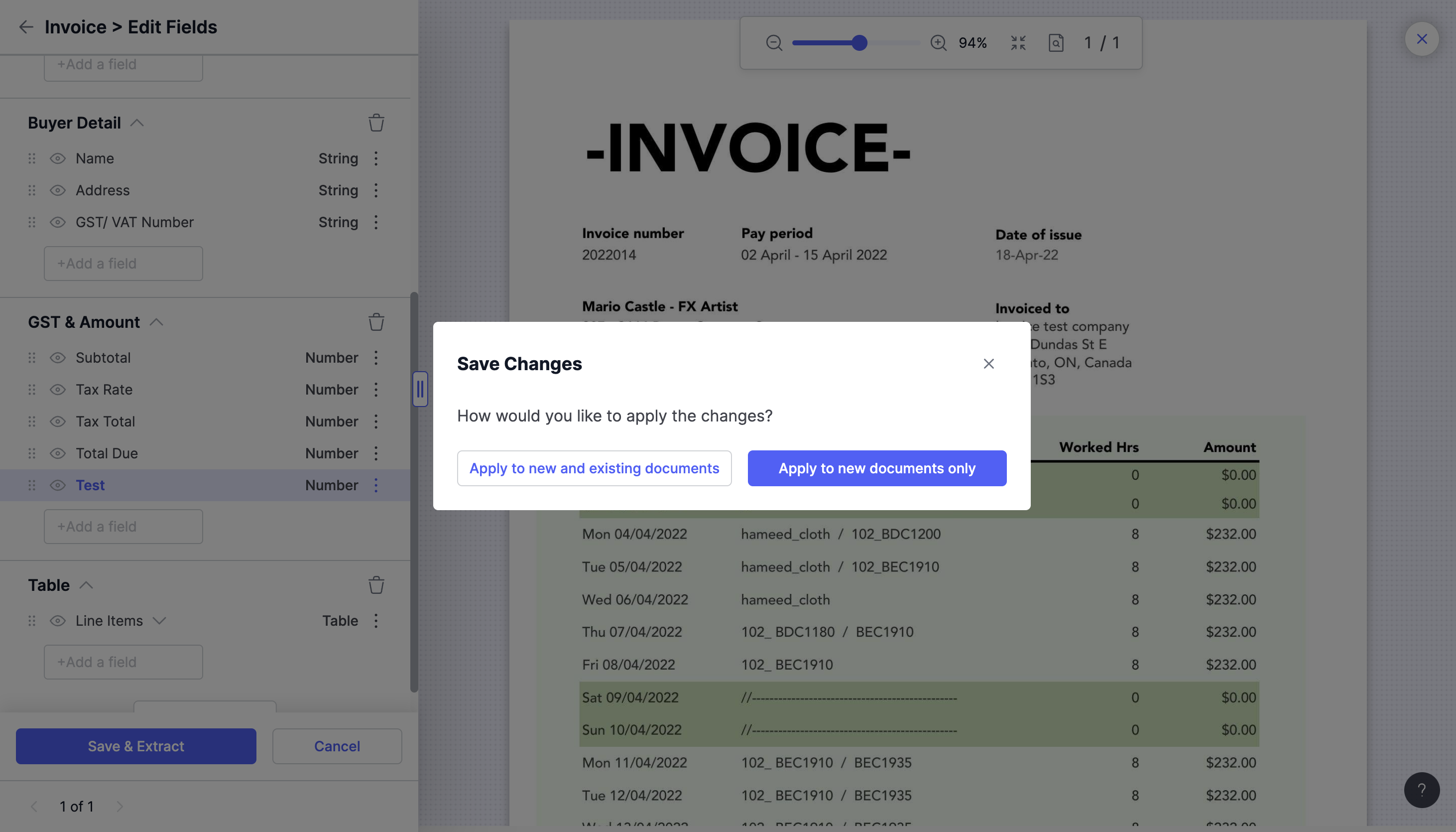This screenshot has height=832, width=1456.
Task: Go back from Edit Fields
Action: point(26,27)
